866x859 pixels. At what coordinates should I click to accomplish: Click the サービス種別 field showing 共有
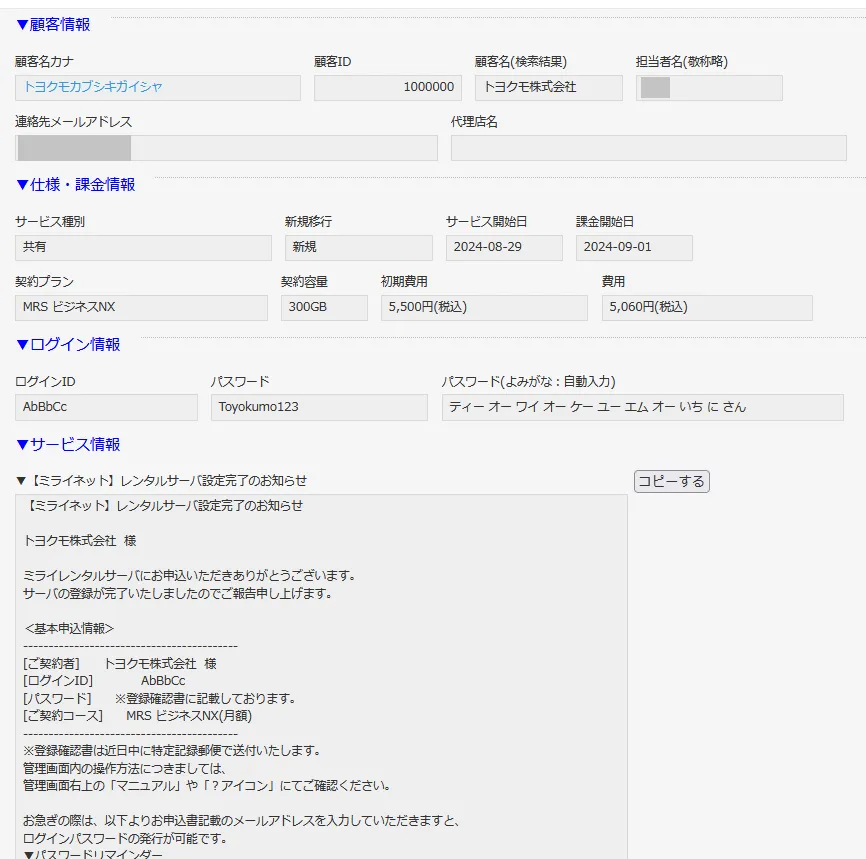pyautogui.click(x=143, y=248)
